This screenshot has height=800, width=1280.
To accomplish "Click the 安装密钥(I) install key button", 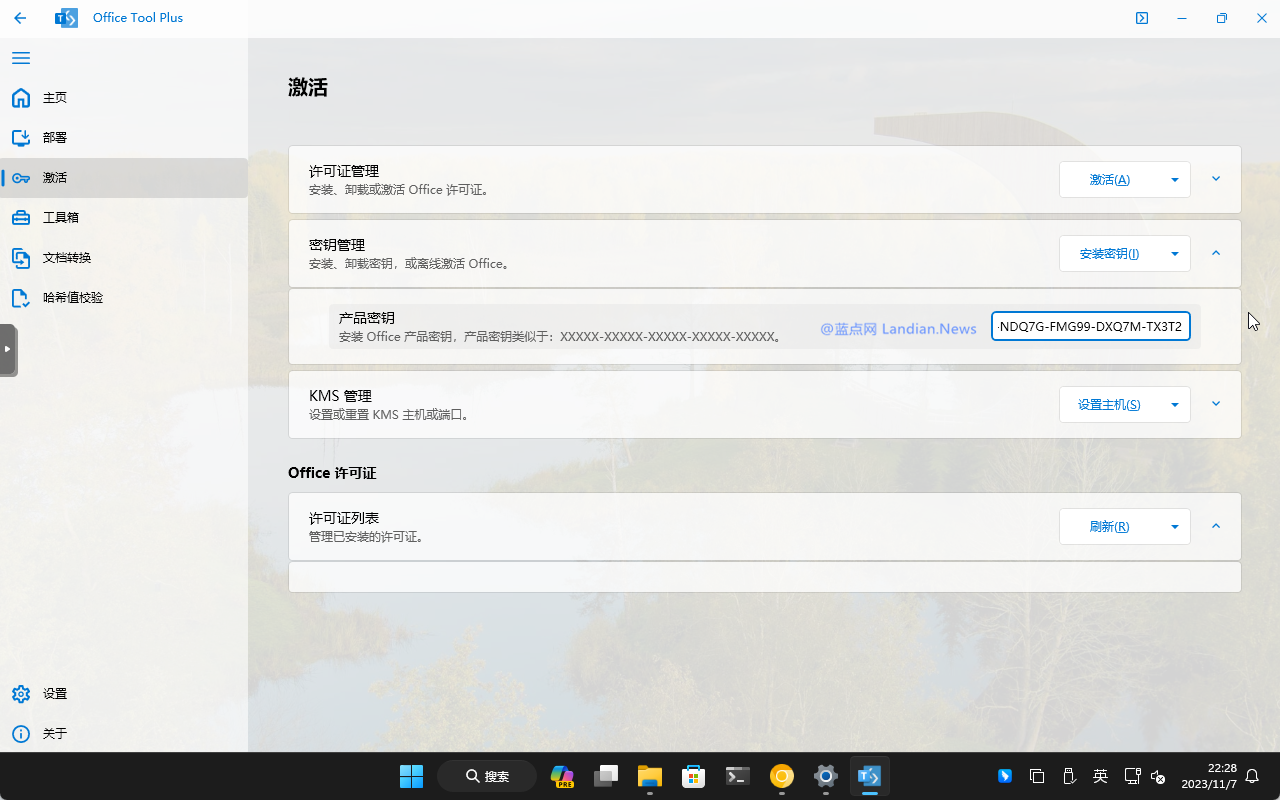I will 1109,254.
